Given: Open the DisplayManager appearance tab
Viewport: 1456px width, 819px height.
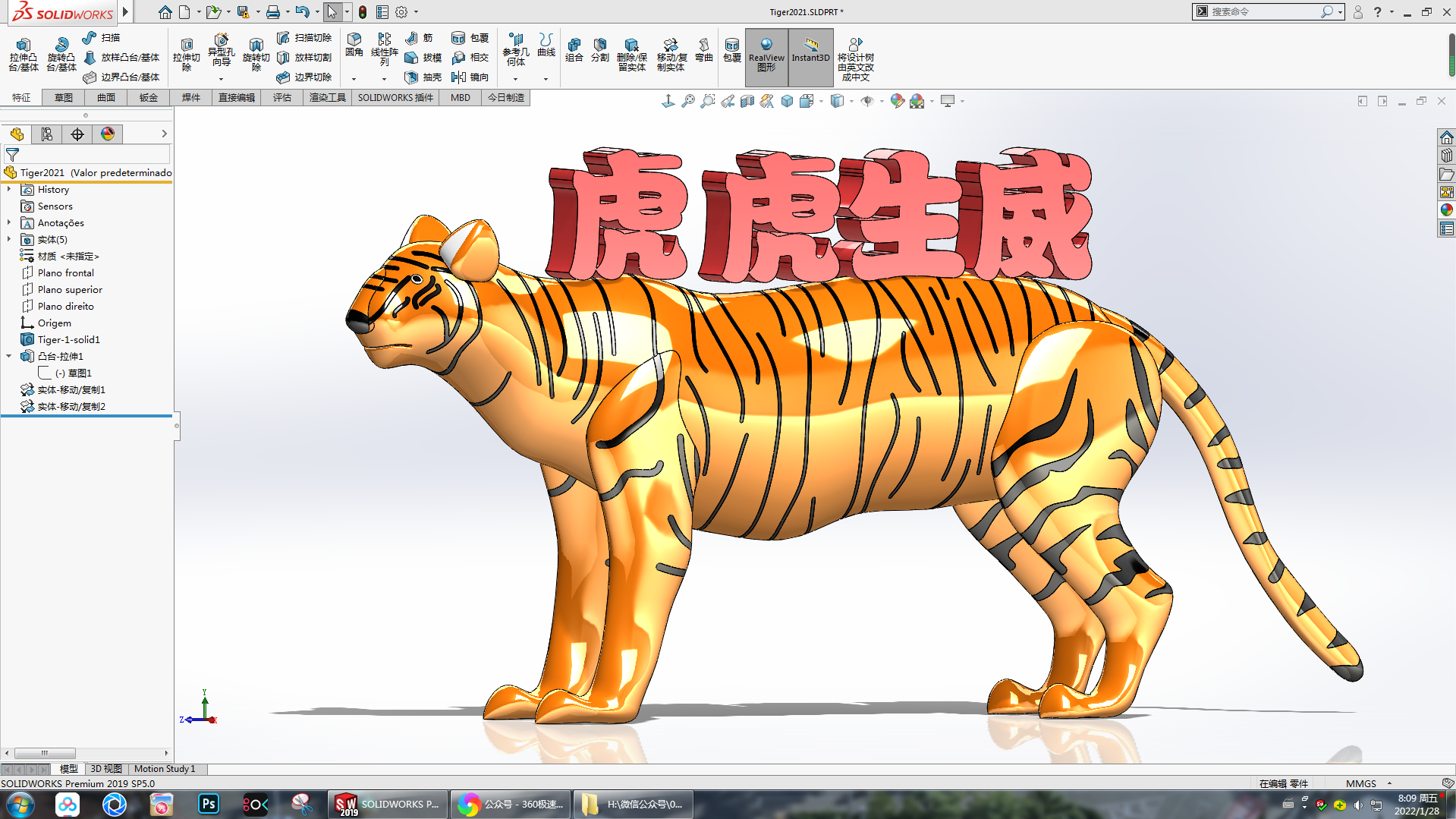Looking at the screenshot, I should pos(108,134).
